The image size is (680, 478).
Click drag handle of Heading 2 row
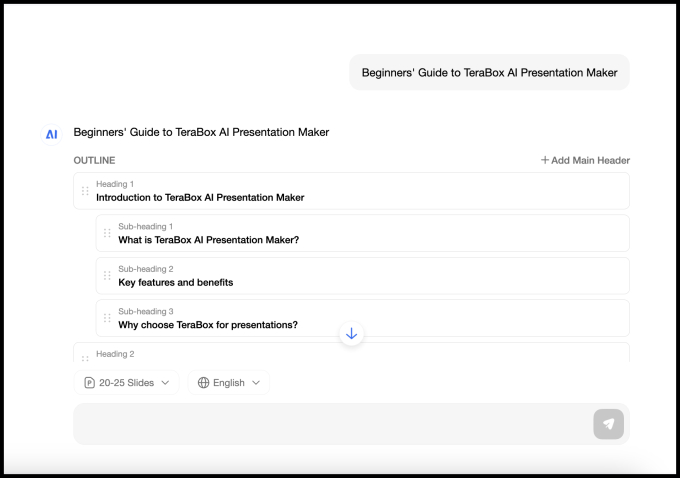[85, 359]
